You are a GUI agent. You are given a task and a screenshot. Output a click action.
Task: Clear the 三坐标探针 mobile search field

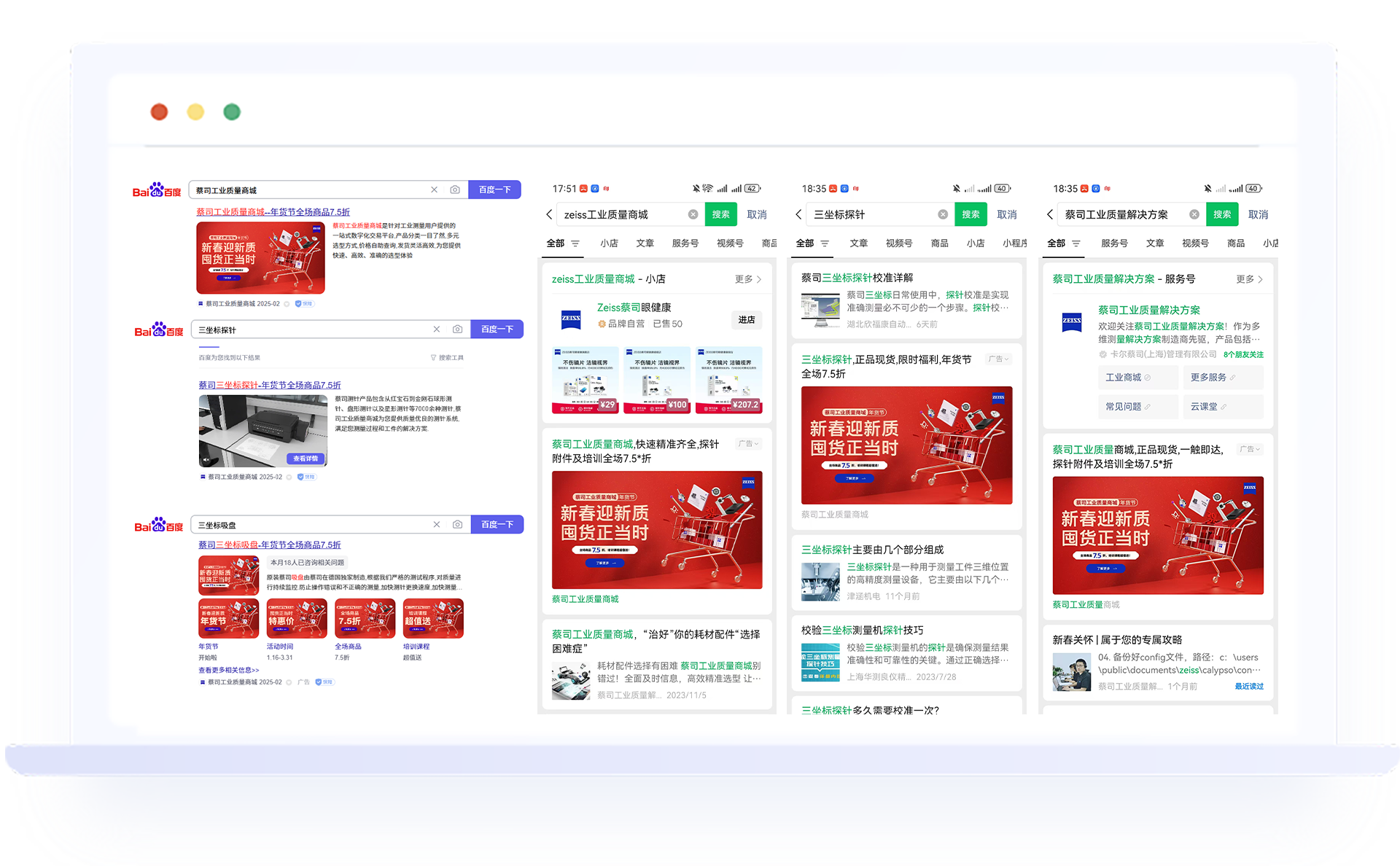pos(942,214)
